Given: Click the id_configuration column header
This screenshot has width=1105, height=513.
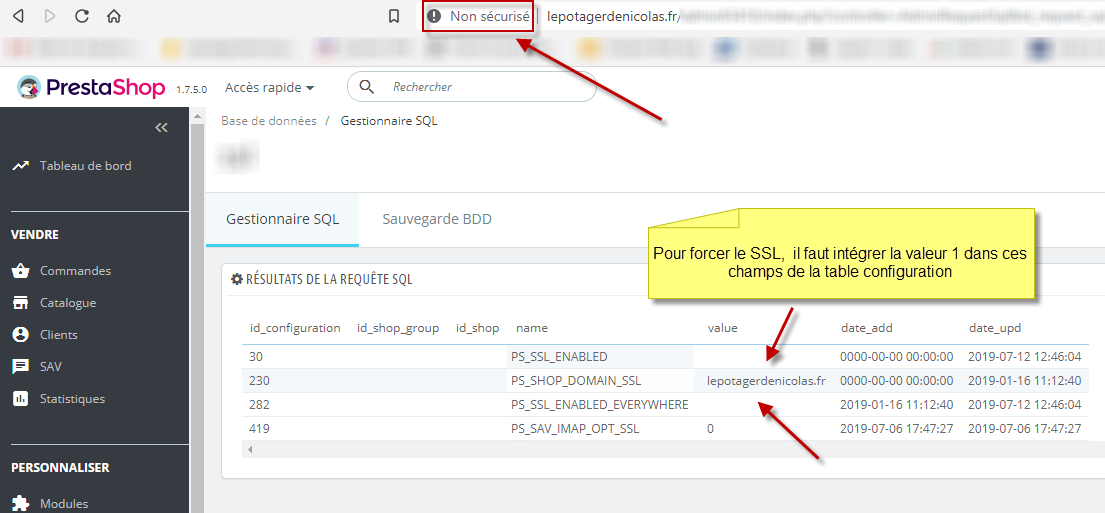Looking at the screenshot, I should tap(295, 328).
